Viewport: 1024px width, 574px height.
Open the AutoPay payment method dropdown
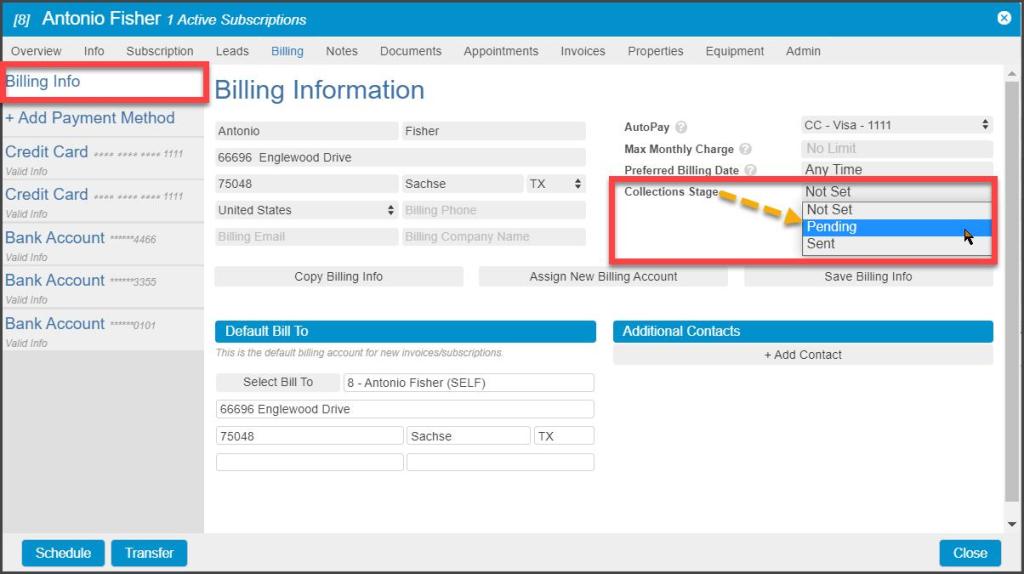896,126
